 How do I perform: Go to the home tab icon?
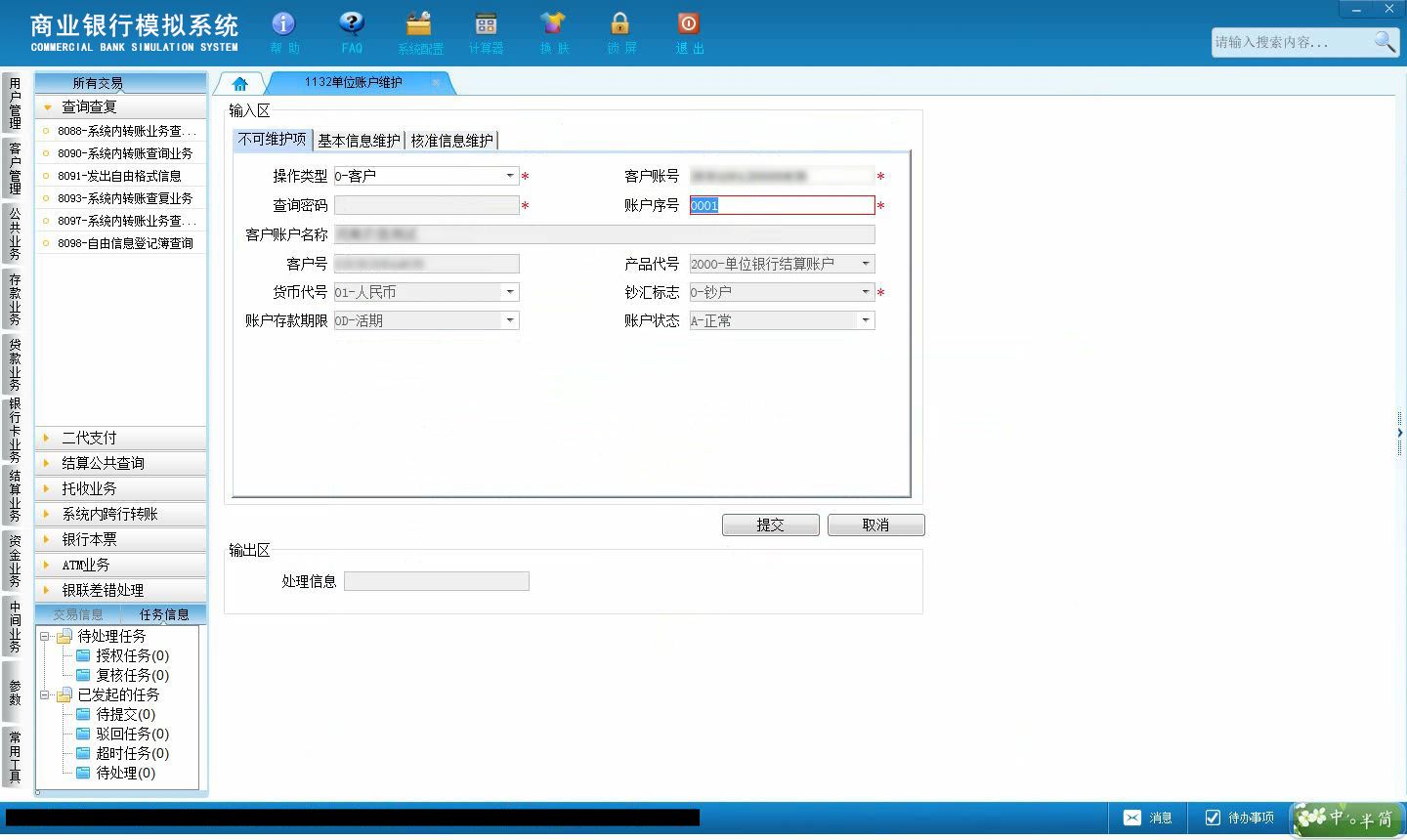(x=240, y=83)
